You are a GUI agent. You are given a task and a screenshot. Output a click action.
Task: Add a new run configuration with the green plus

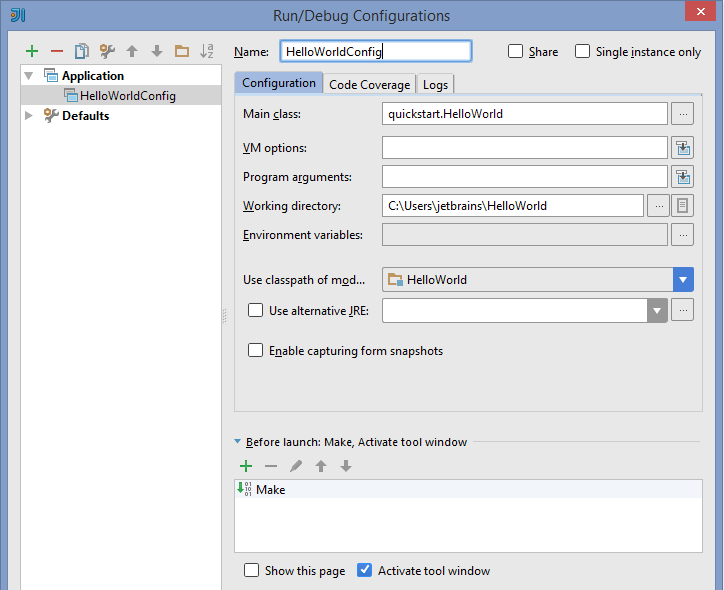coord(32,51)
